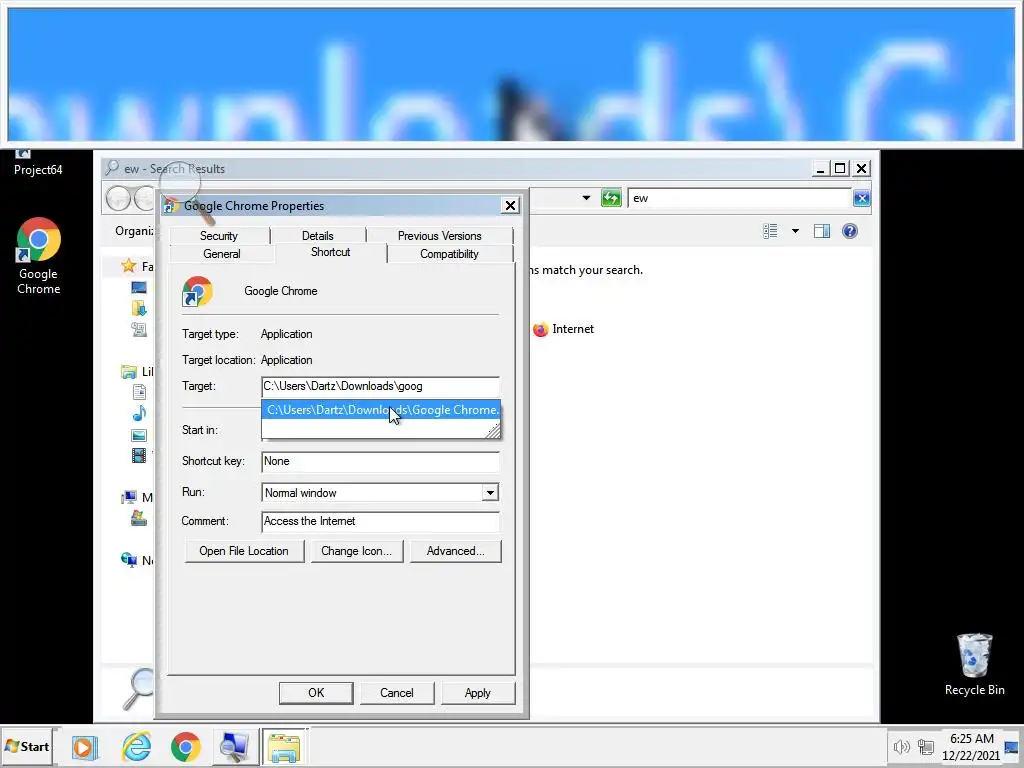Click the Shortcut key field
This screenshot has width=1024, height=768.
coord(380,461)
